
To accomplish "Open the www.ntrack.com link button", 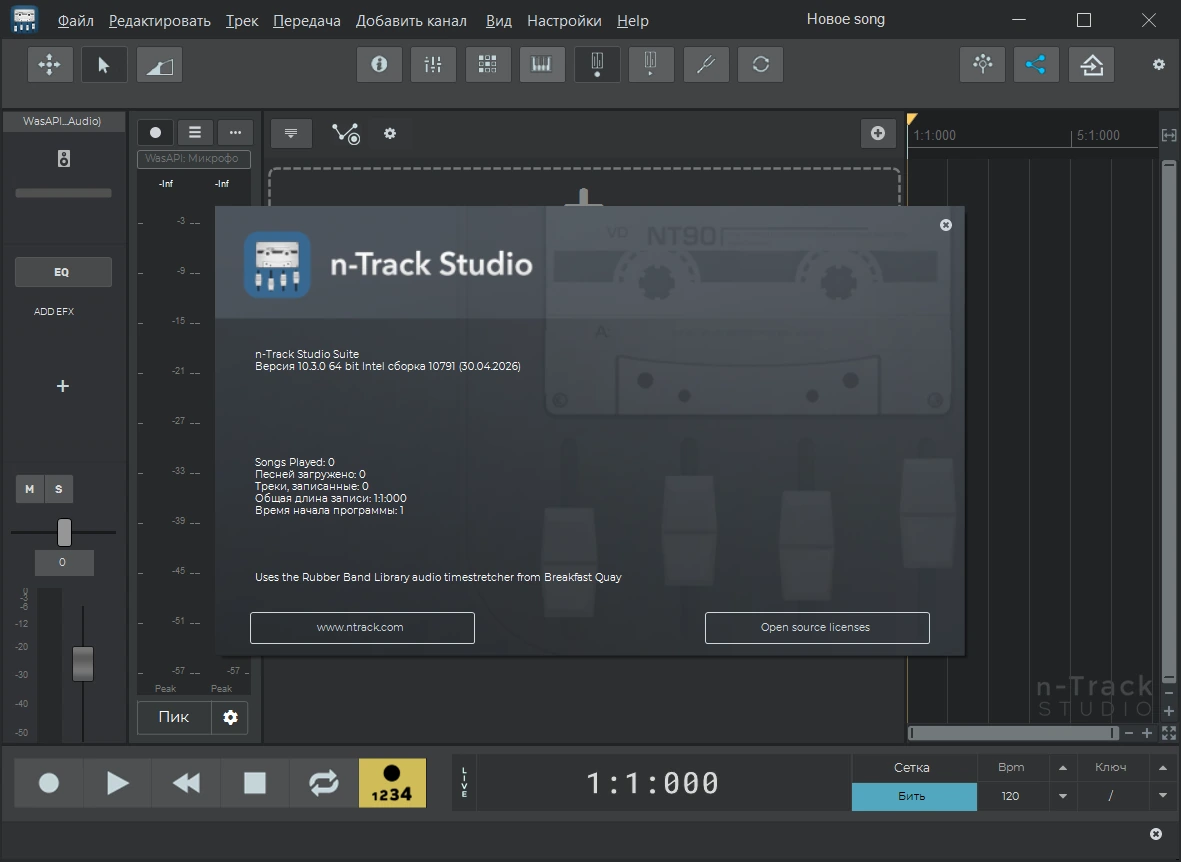I will pyautogui.click(x=362, y=628).
